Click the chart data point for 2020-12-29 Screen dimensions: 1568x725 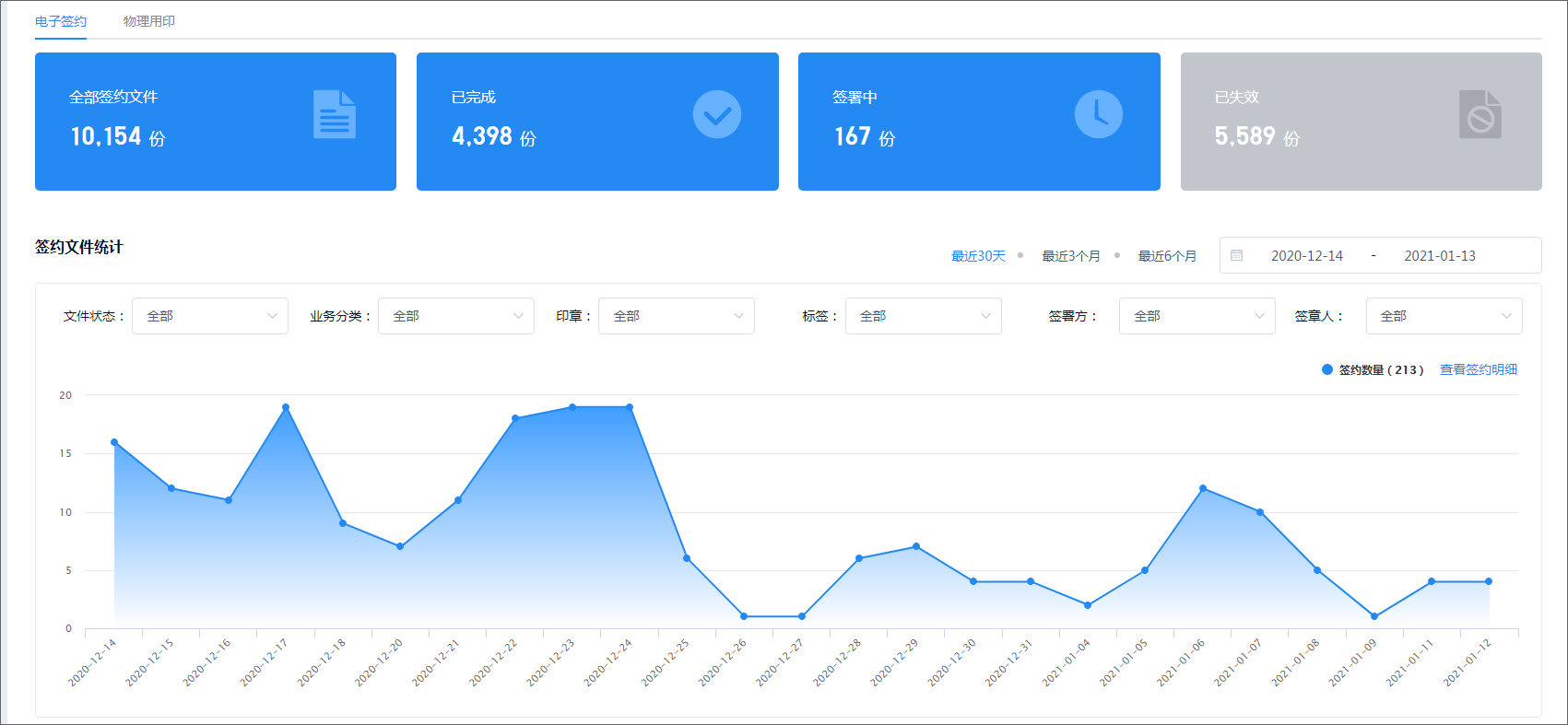point(916,546)
